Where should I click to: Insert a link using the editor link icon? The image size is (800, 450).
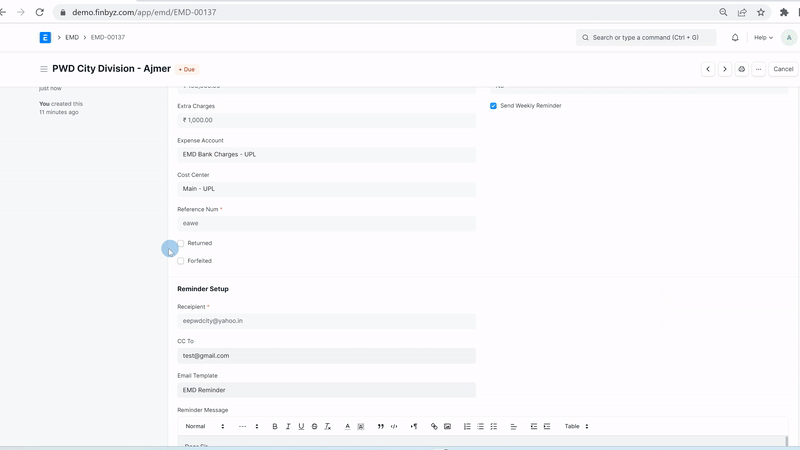pos(434,426)
